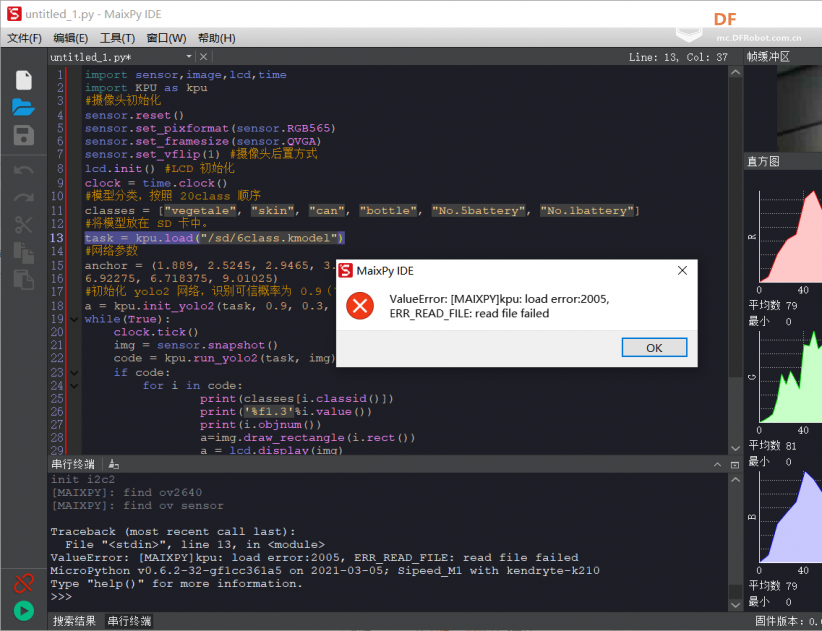The image size is (822, 631).
Task: Click the red R histogram chart
Action: (790, 237)
